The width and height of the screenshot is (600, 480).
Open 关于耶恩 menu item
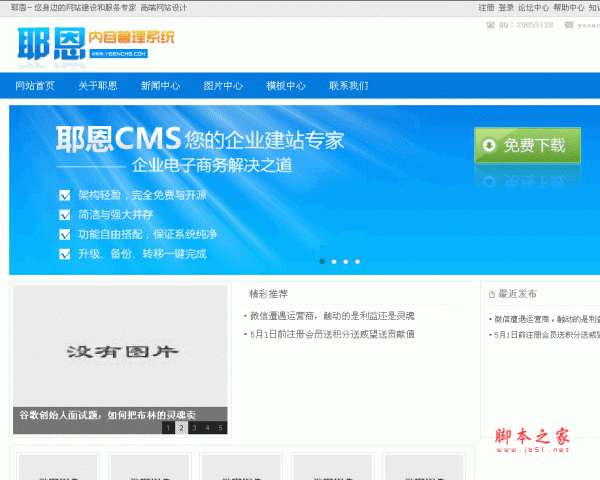tap(98, 86)
